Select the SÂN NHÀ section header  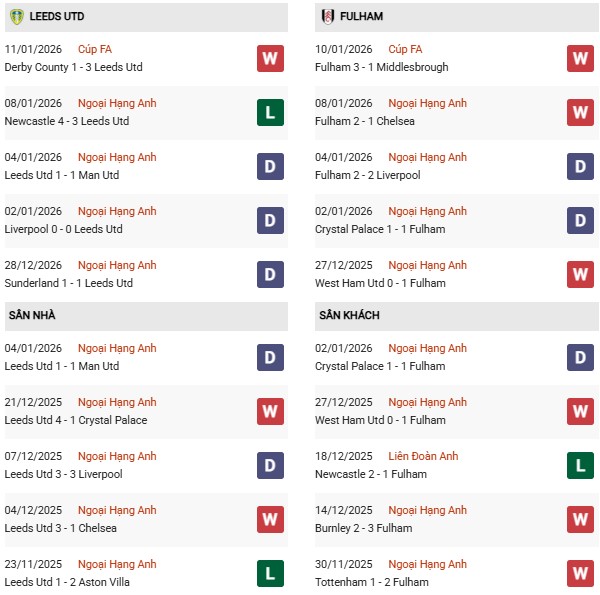(32, 316)
